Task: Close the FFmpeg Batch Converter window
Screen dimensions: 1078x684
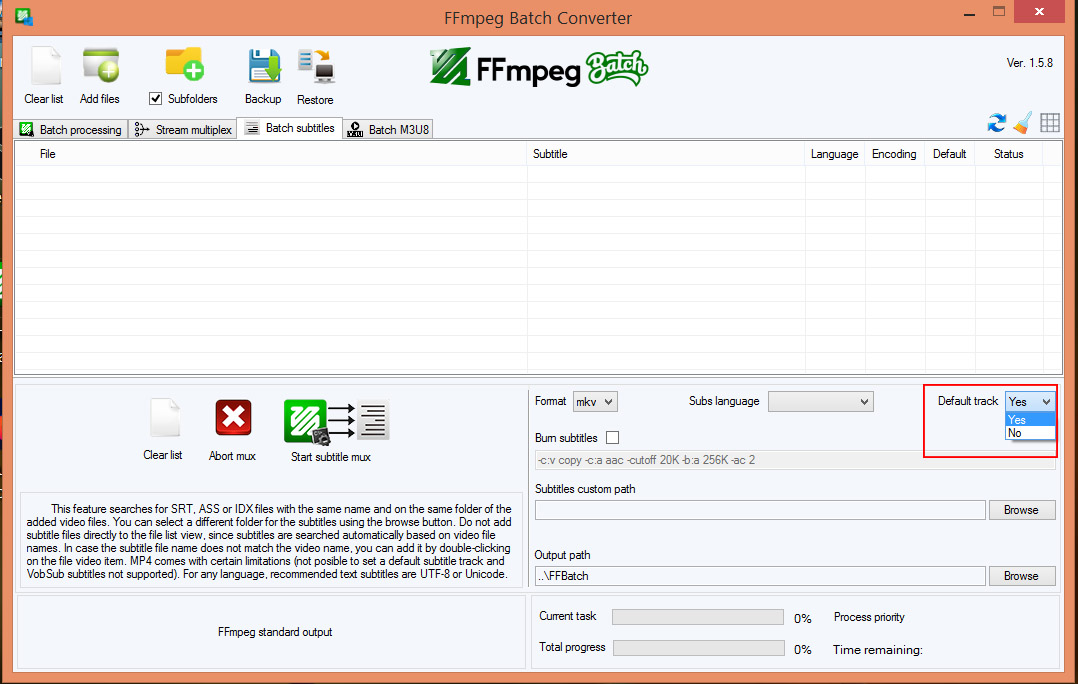Action: pyautogui.click(x=1040, y=12)
